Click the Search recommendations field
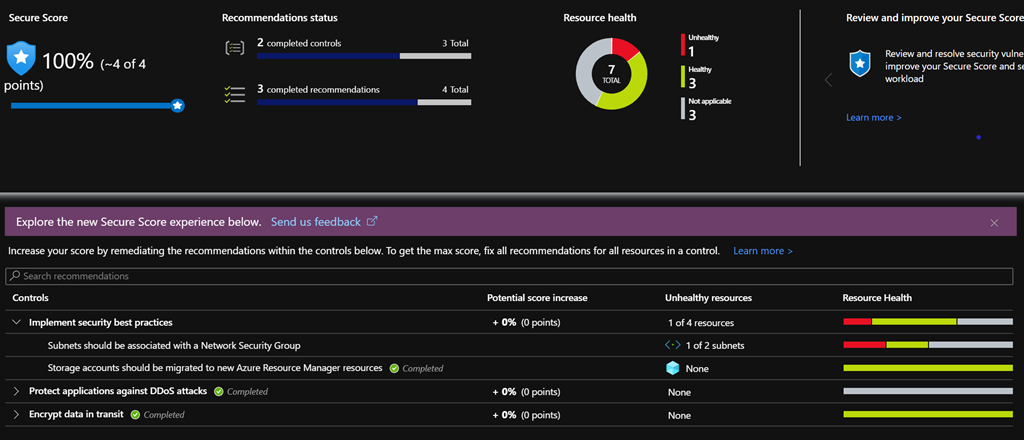The width and height of the screenshot is (1024, 440). click(300, 275)
